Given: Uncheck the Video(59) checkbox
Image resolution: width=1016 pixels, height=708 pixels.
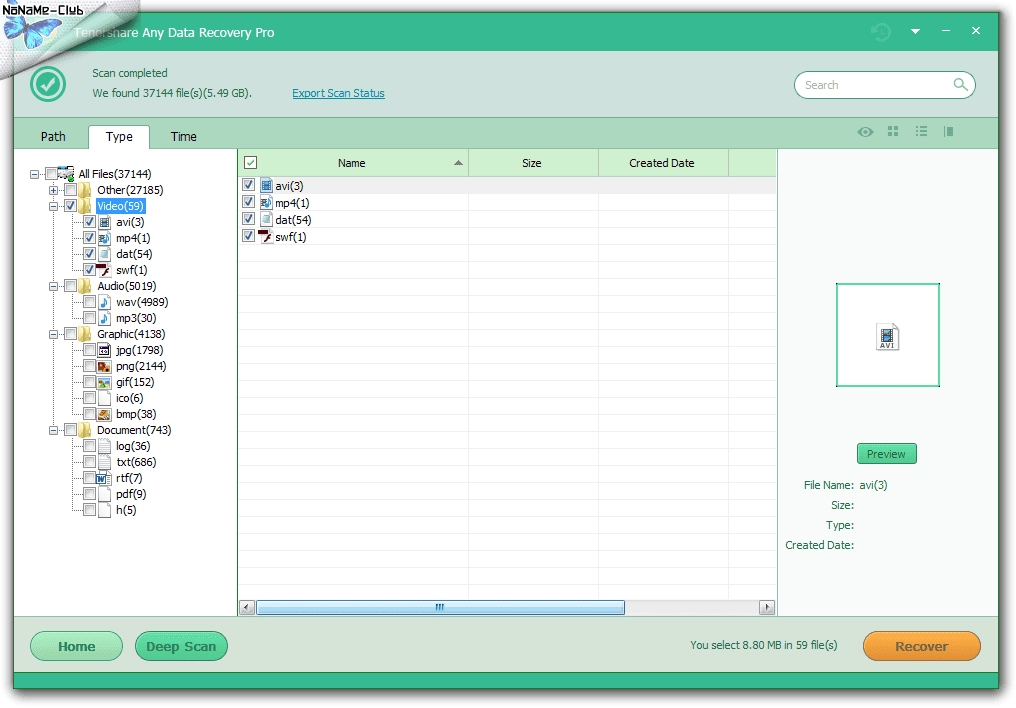Looking at the screenshot, I should (x=71, y=206).
